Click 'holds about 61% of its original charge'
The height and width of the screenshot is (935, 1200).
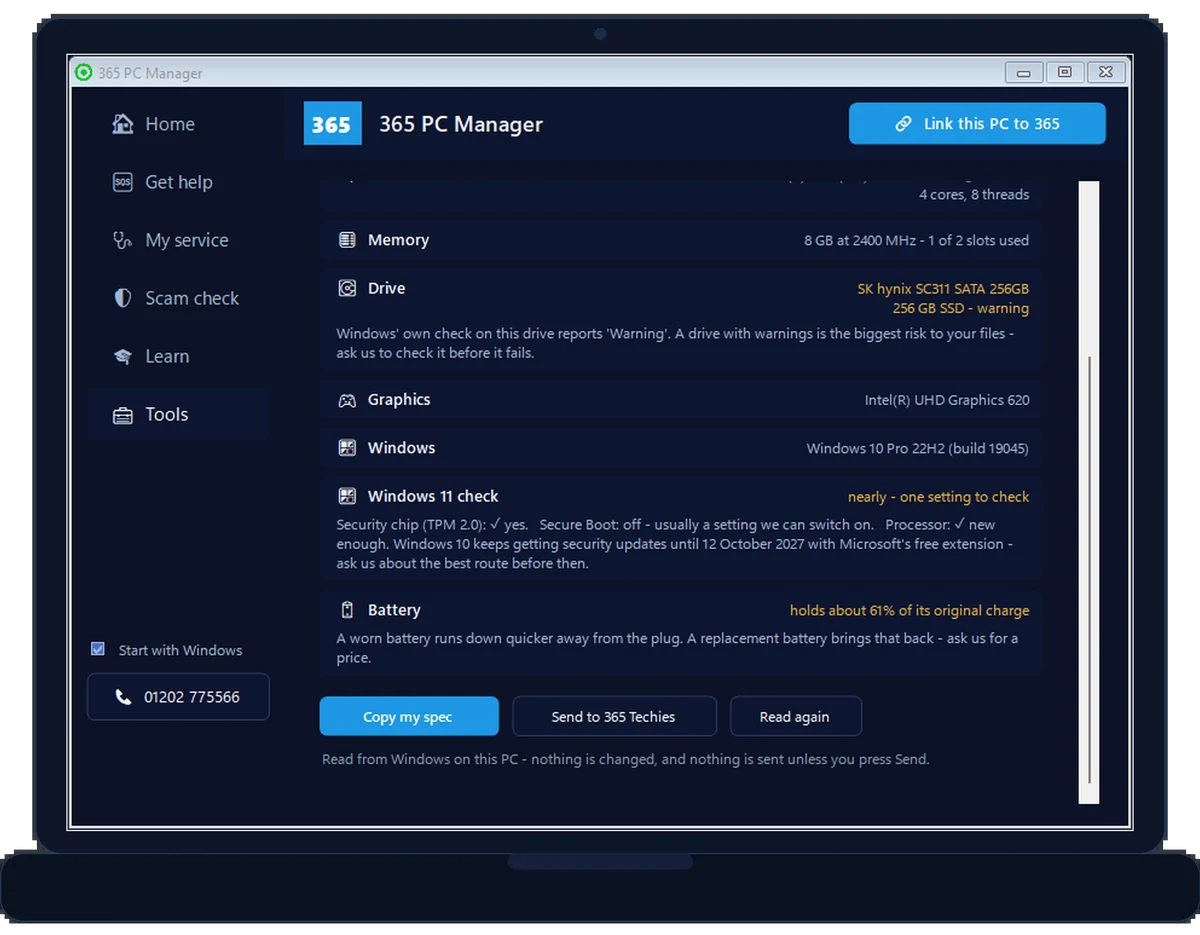tap(909, 610)
